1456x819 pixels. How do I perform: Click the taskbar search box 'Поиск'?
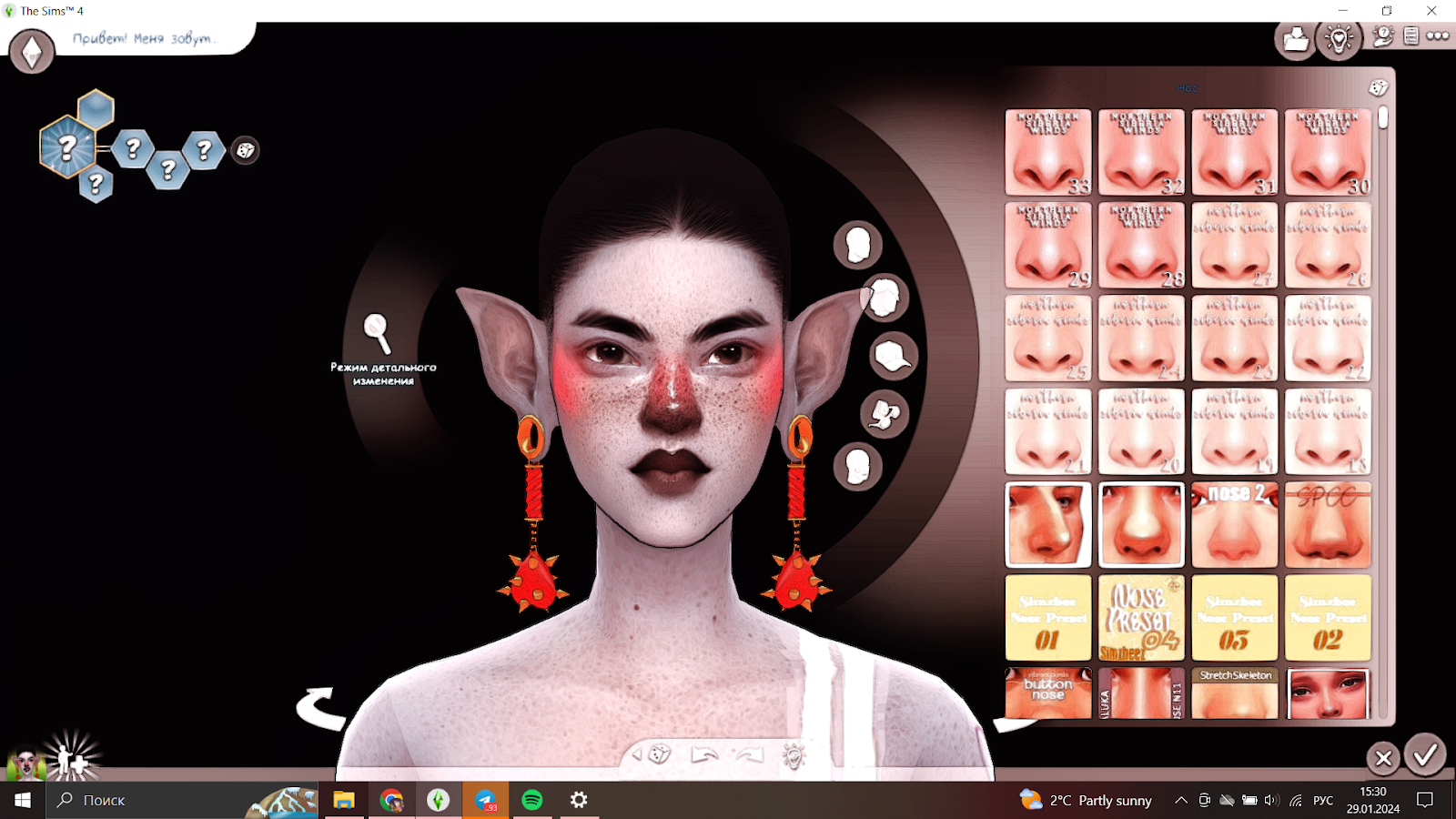pos(182,800)
